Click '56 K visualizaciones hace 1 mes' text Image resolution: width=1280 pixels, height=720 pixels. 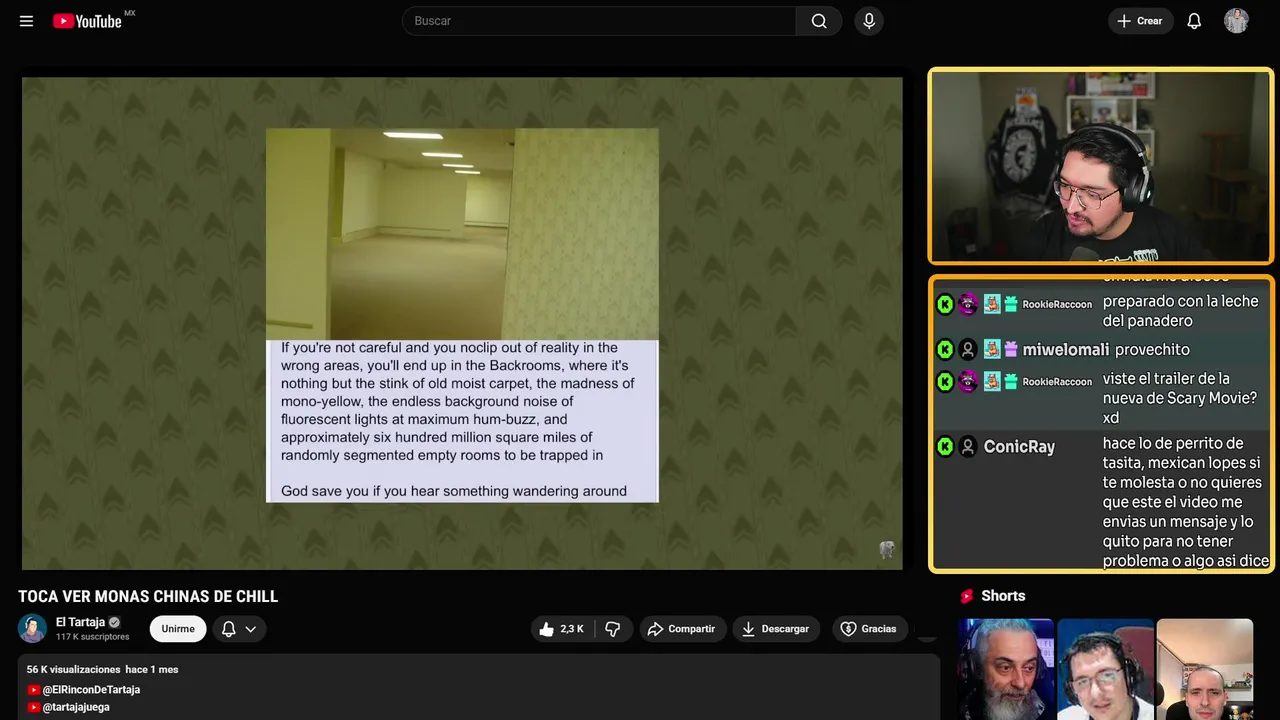pyautogui.click(x=103, y=669)
